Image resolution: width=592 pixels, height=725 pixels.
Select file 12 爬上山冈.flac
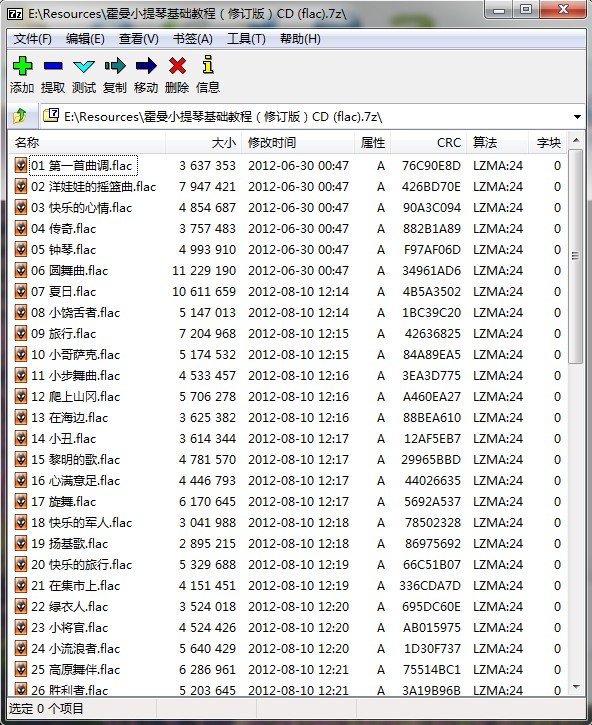75,397
